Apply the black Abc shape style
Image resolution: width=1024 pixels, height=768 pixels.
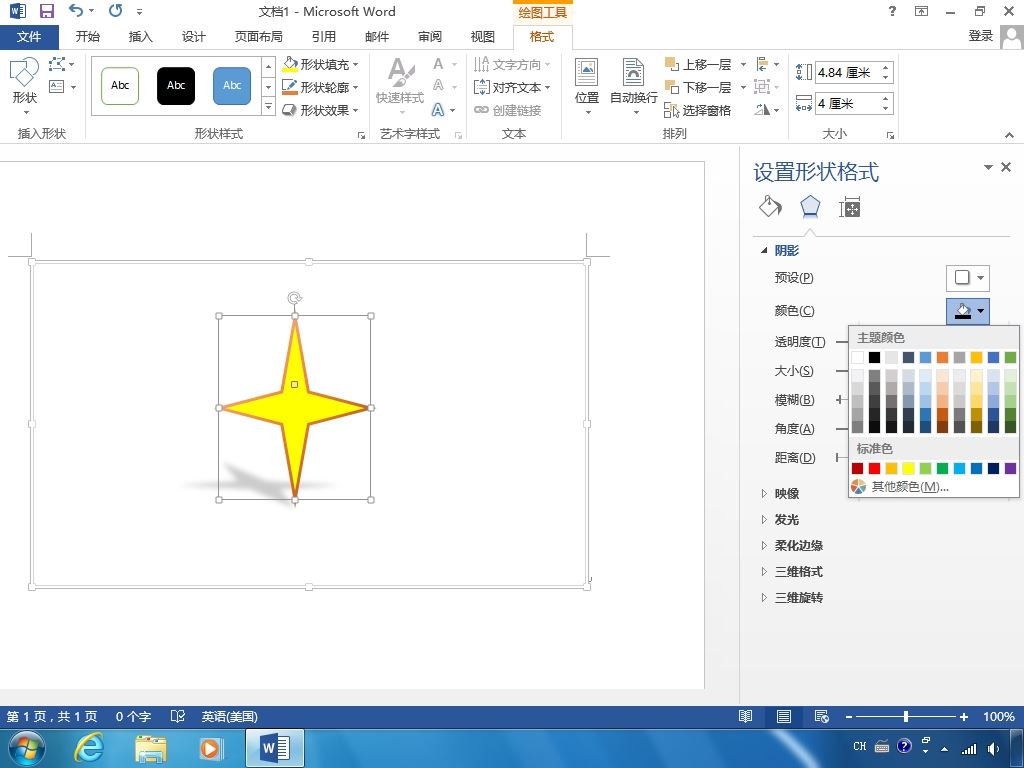[x=176, y=86]
